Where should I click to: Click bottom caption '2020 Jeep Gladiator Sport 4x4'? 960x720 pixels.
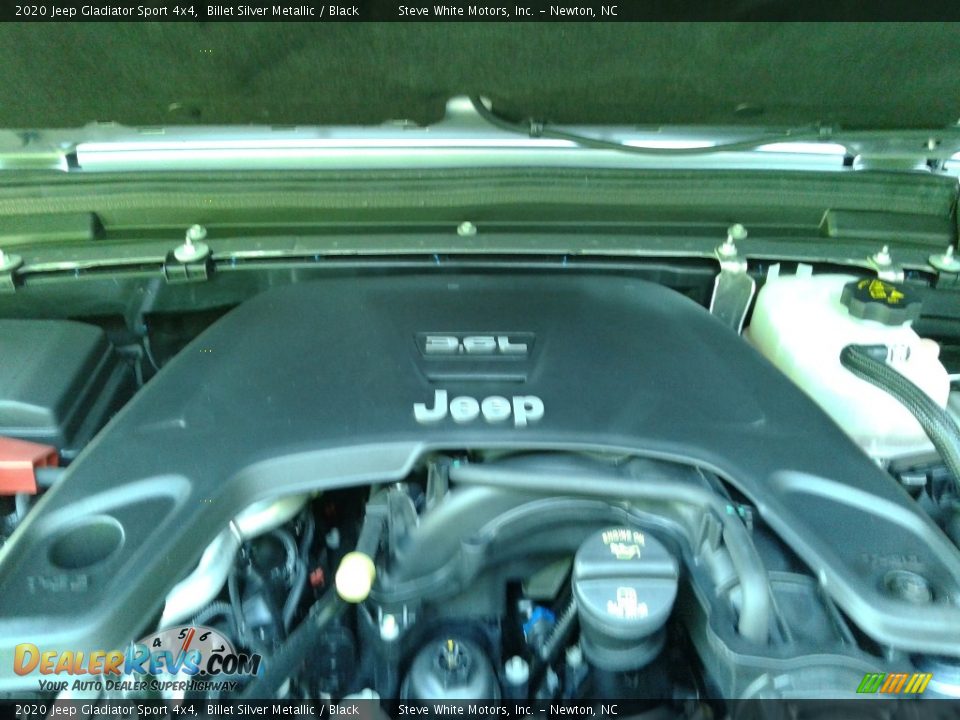[x=105, y=710]
